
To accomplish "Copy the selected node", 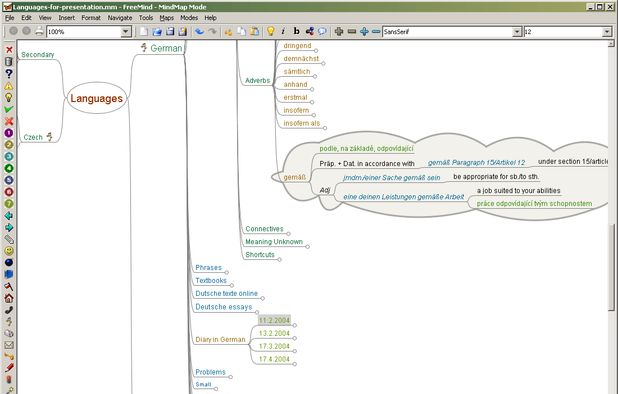I will (241, 31).
